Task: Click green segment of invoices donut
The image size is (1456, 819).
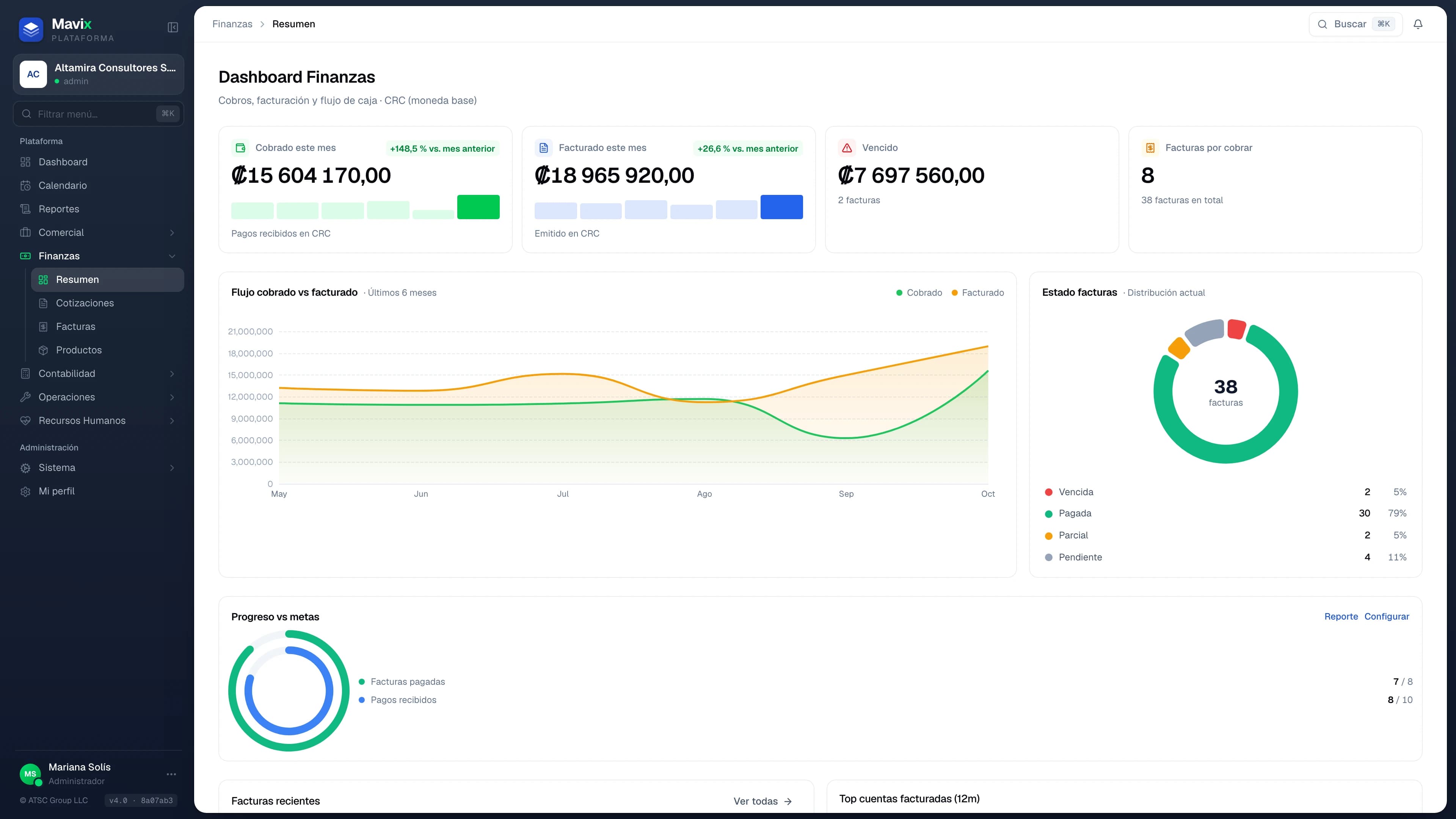Action: 1225,454
